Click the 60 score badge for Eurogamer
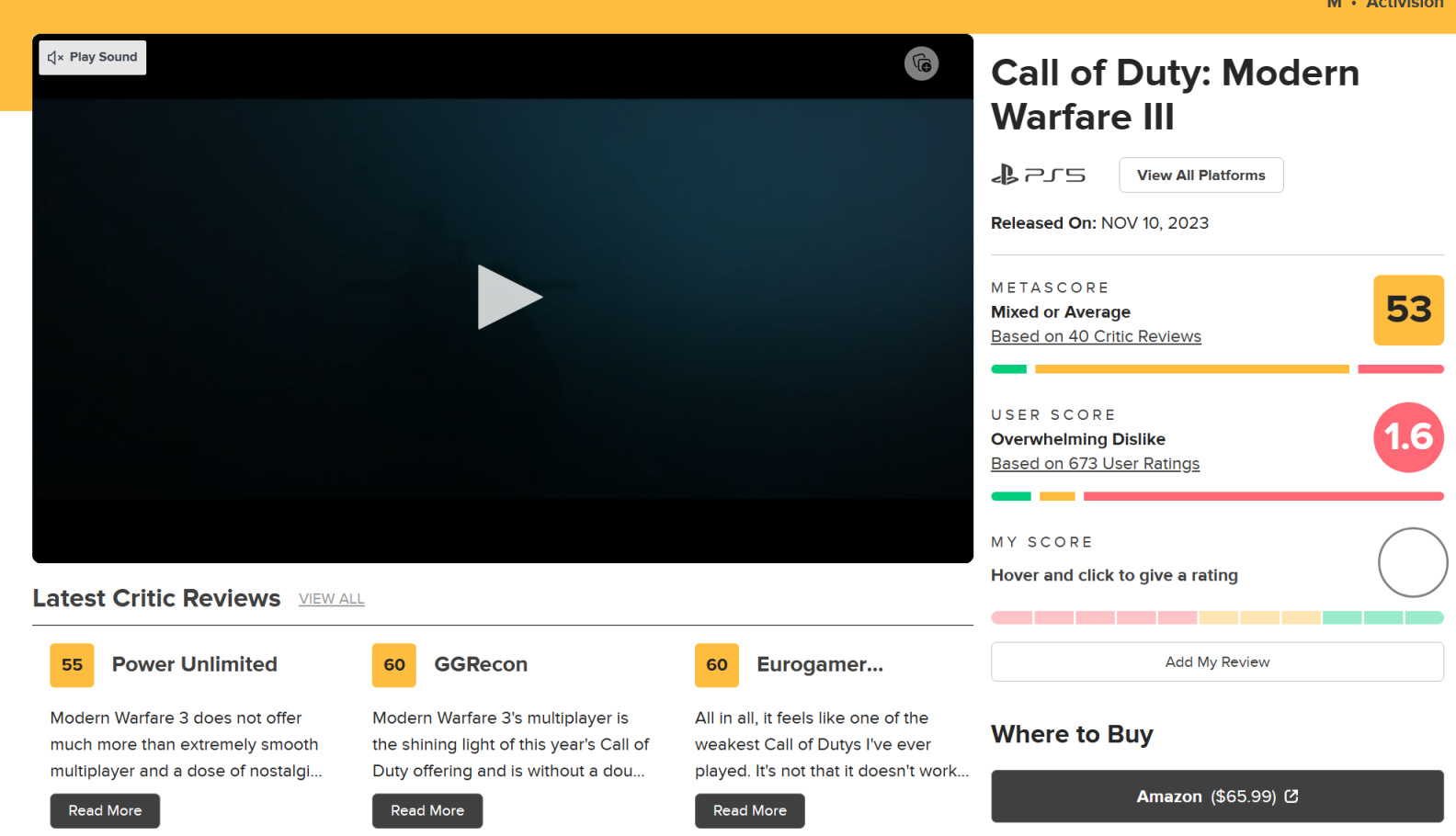1456x836 pixels. tap(717, 665)
